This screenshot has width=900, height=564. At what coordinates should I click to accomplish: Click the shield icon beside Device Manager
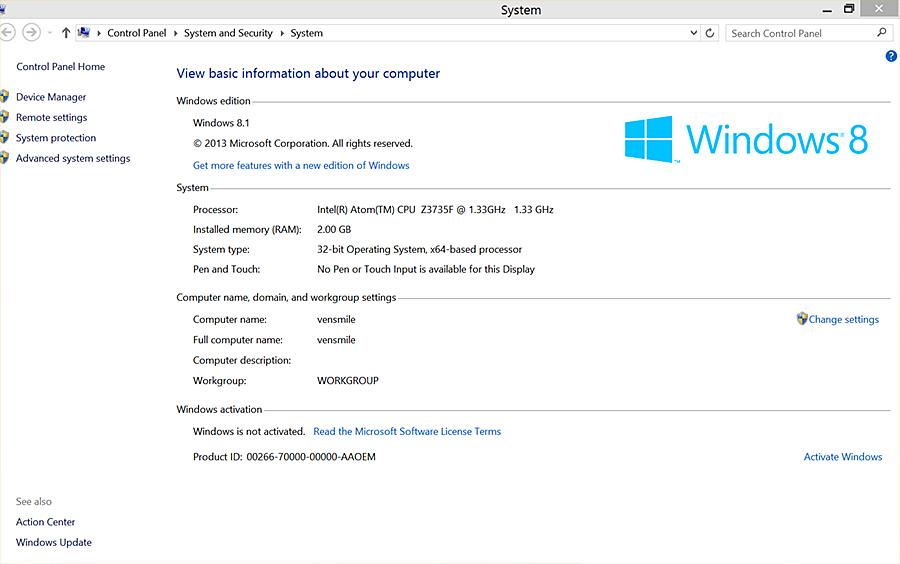click(4, 96)
